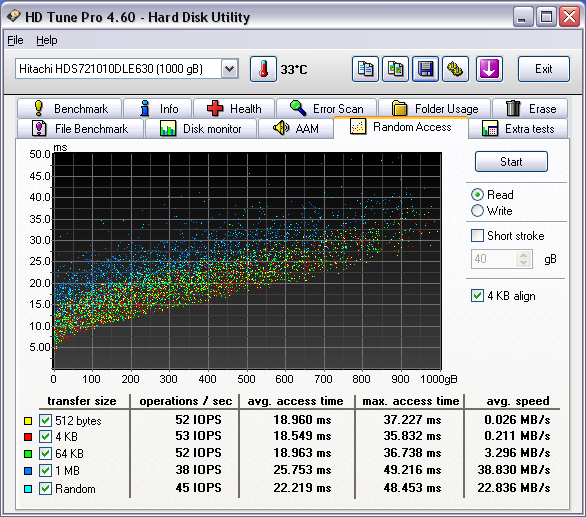The image size is (586, 517).
Task: Click the short stroke 40 gB field
Action: 494,259
